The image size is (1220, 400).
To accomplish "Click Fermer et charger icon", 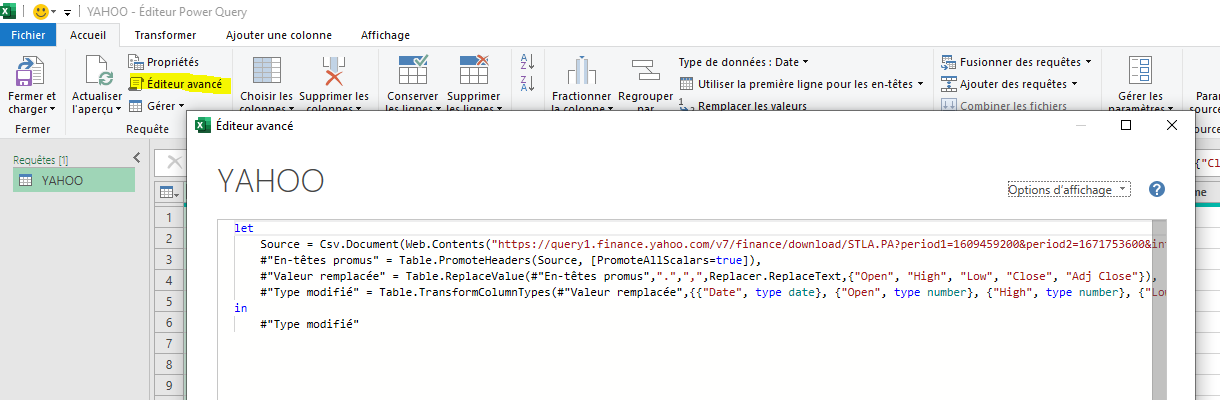I will point(32,71).
